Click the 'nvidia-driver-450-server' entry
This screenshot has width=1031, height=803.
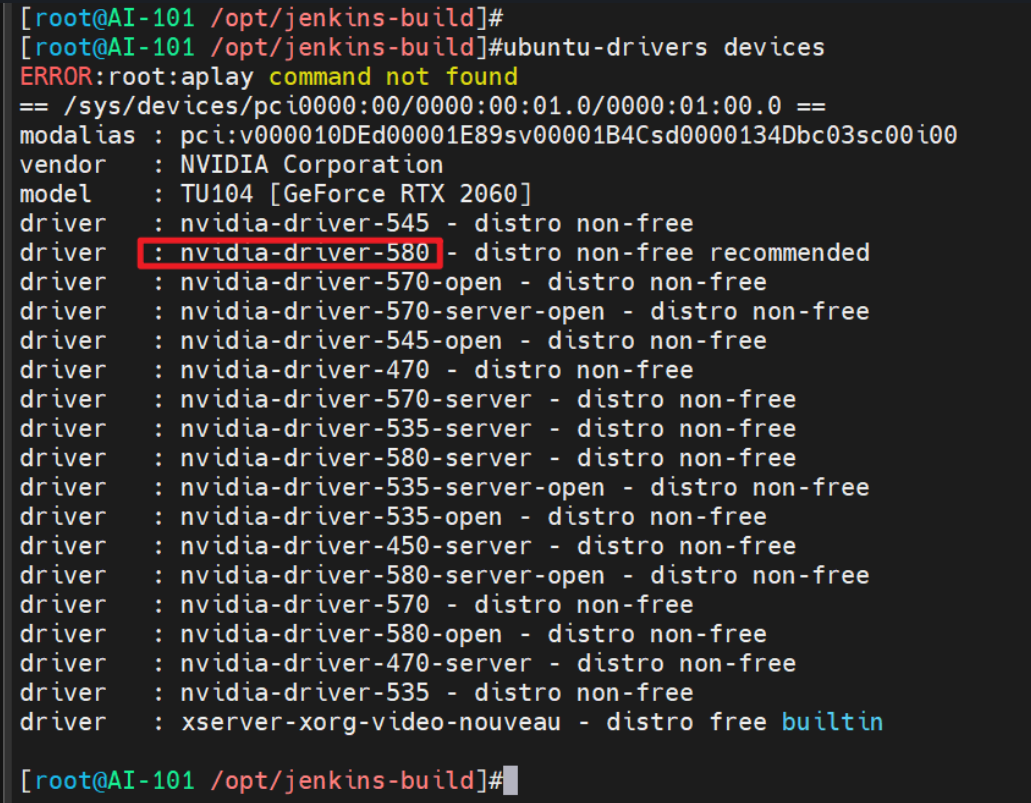click(356, 546)
